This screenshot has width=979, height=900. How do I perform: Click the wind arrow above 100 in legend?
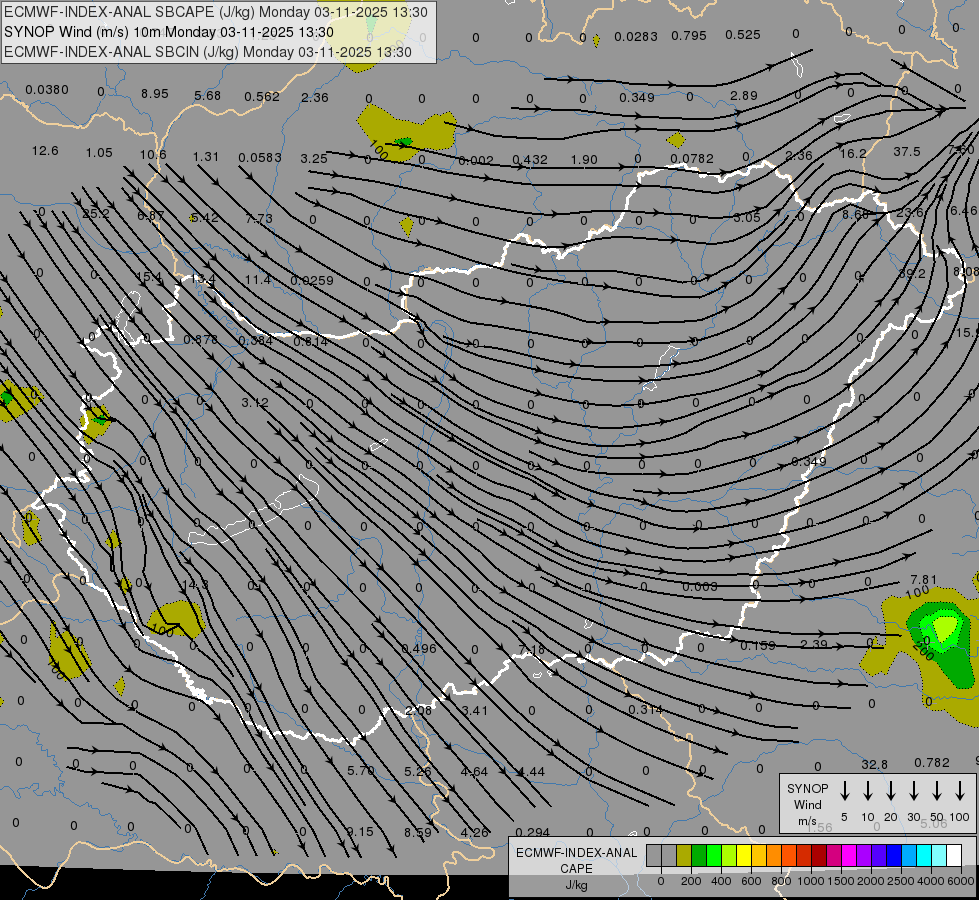tap(960, 790)
